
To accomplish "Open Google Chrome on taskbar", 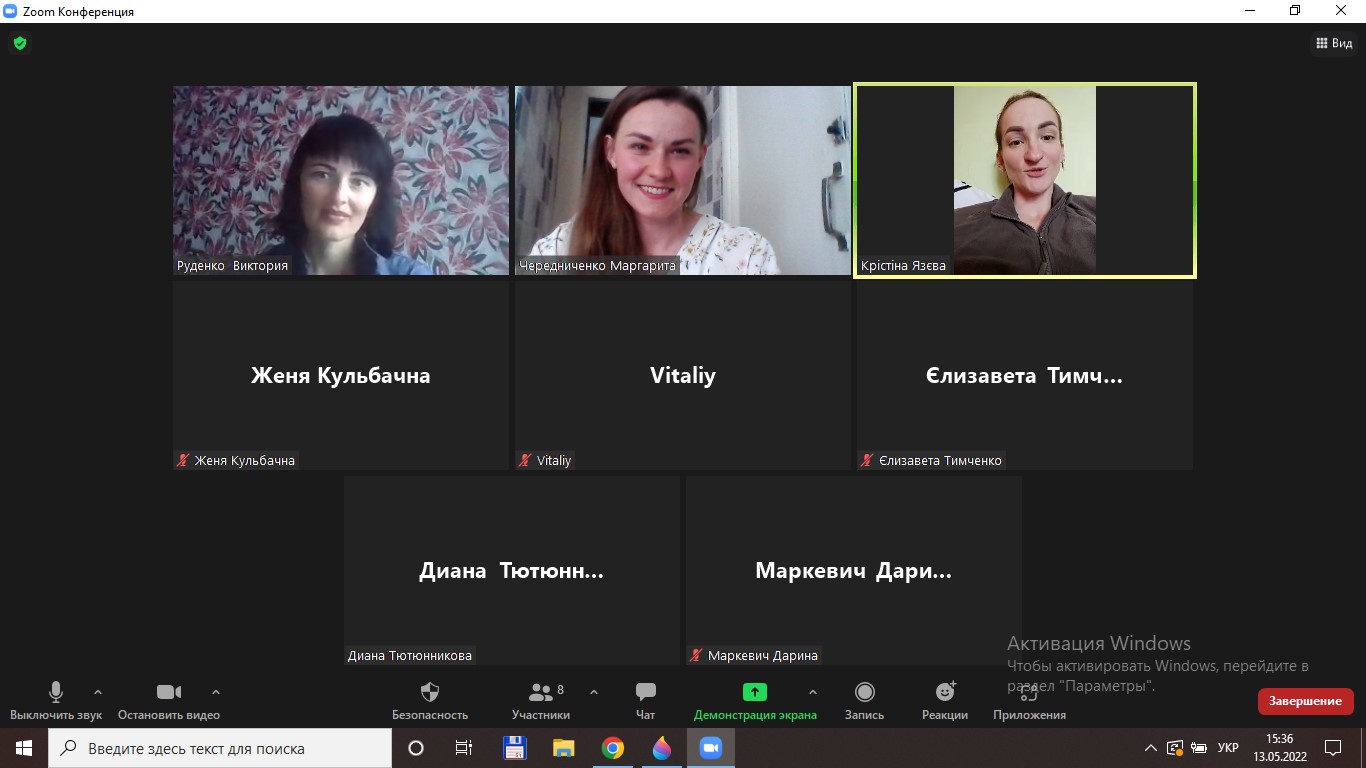I will [x=613, y=748].
